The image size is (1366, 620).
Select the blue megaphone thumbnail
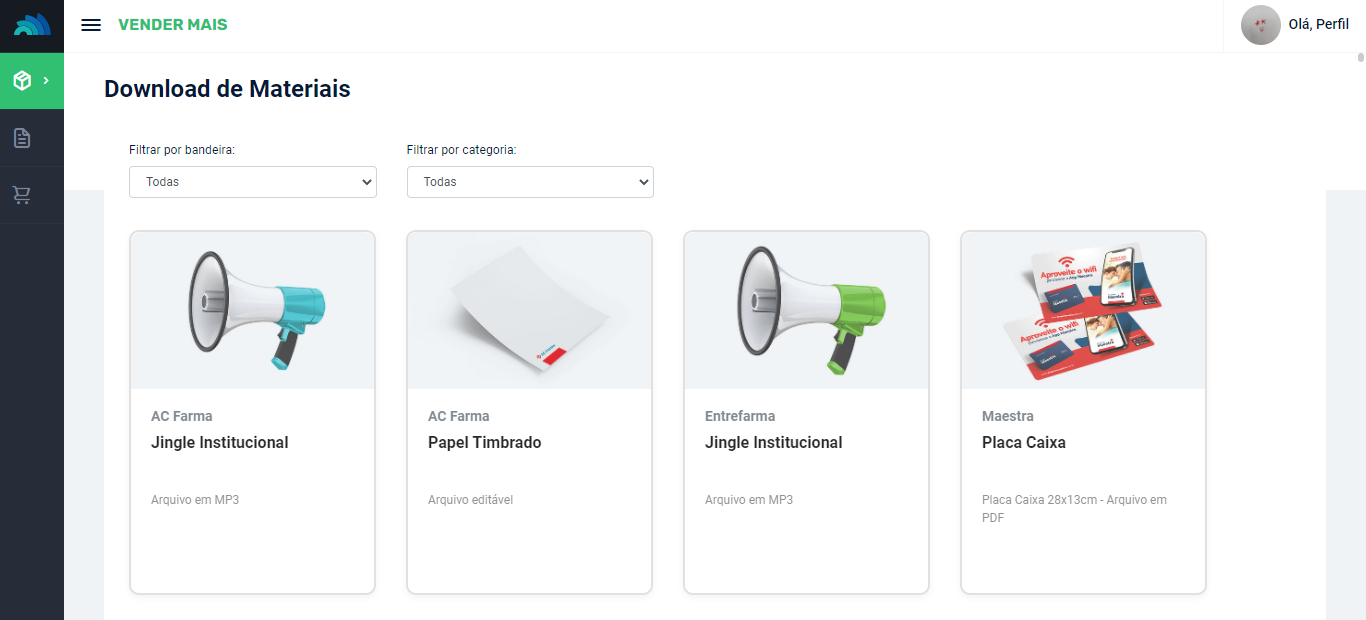253,310
